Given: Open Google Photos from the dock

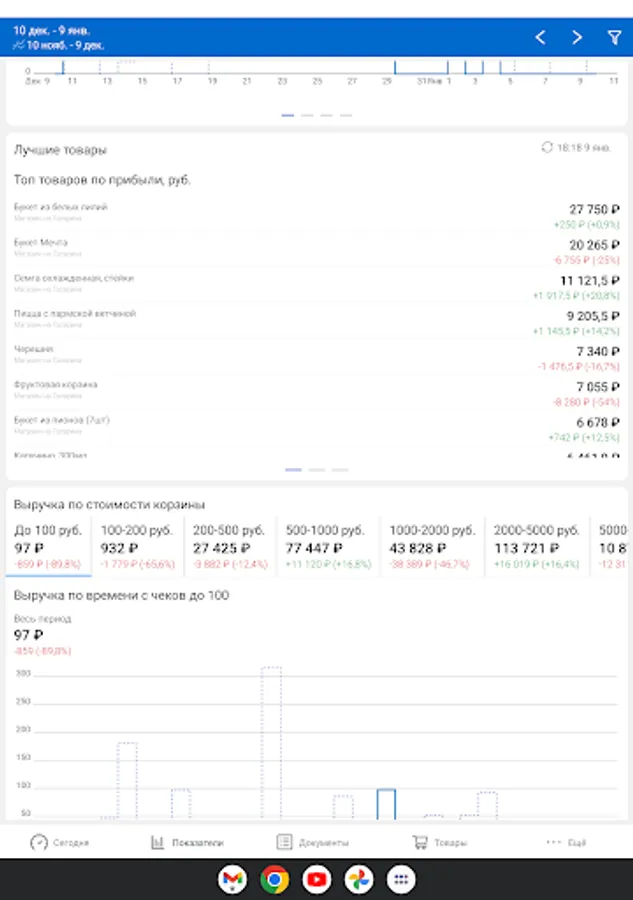Looking at the screenshot, I should click(359, 880).
